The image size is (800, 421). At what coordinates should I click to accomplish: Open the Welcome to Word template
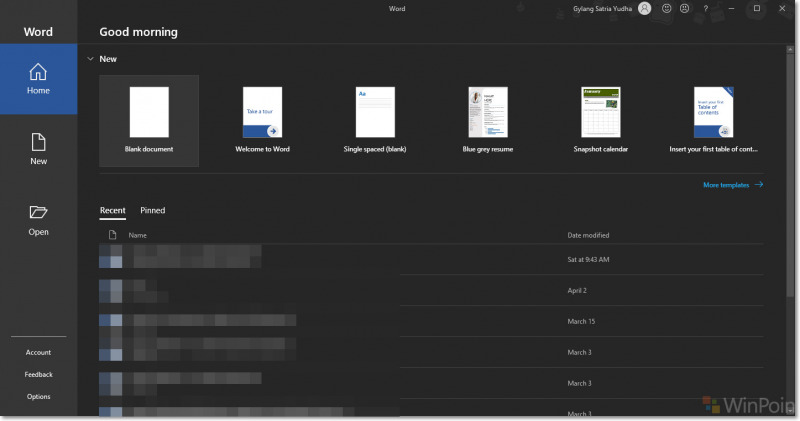262,121
